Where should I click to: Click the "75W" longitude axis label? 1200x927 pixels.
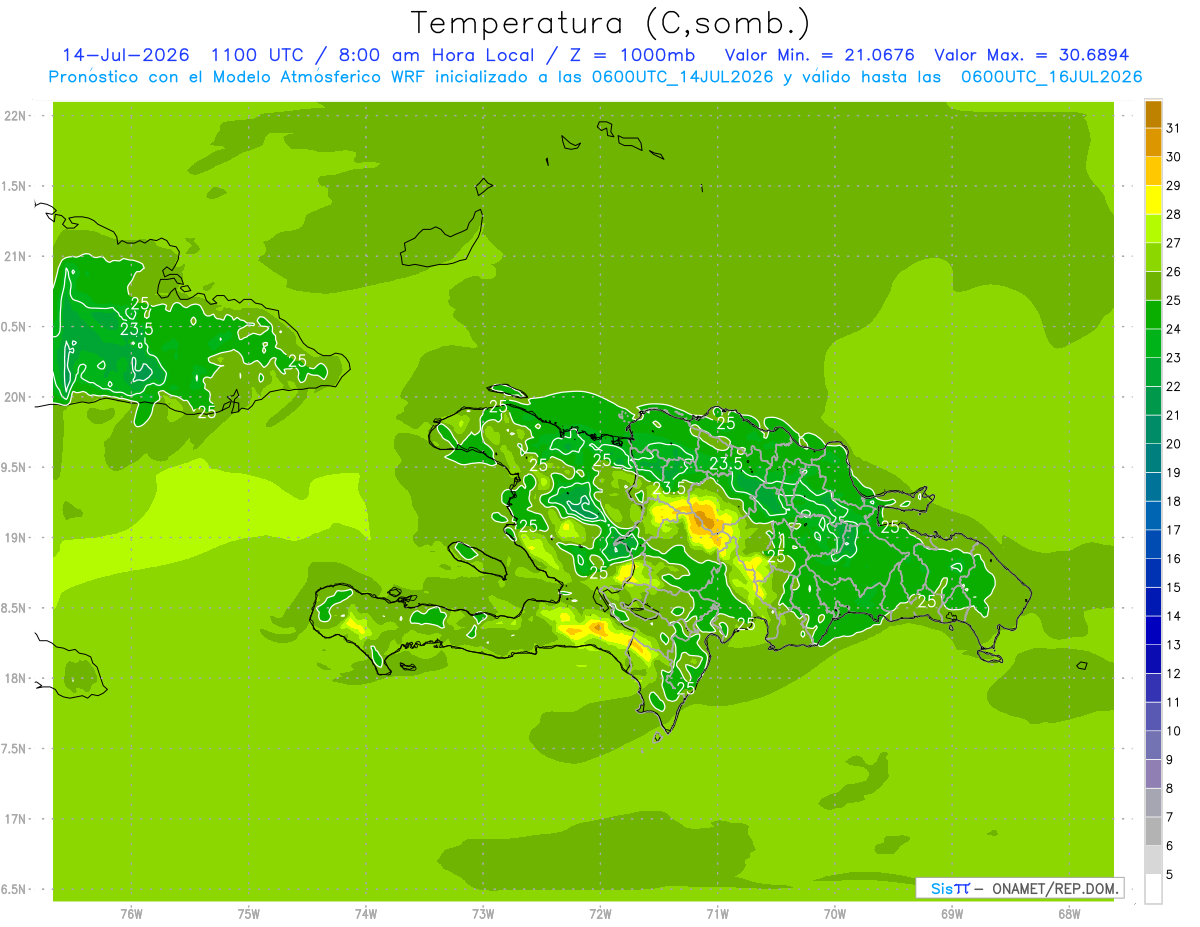tap(248, 914)
